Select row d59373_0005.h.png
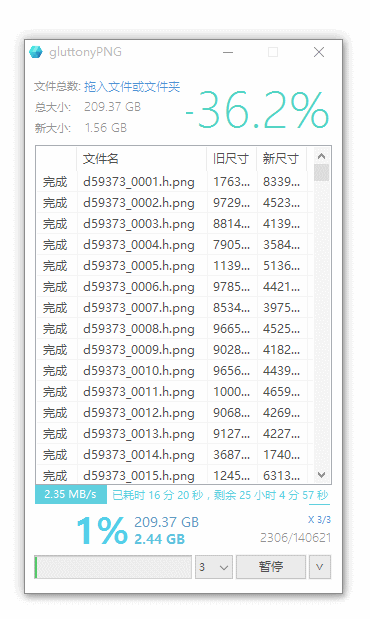 click(175, 266)
